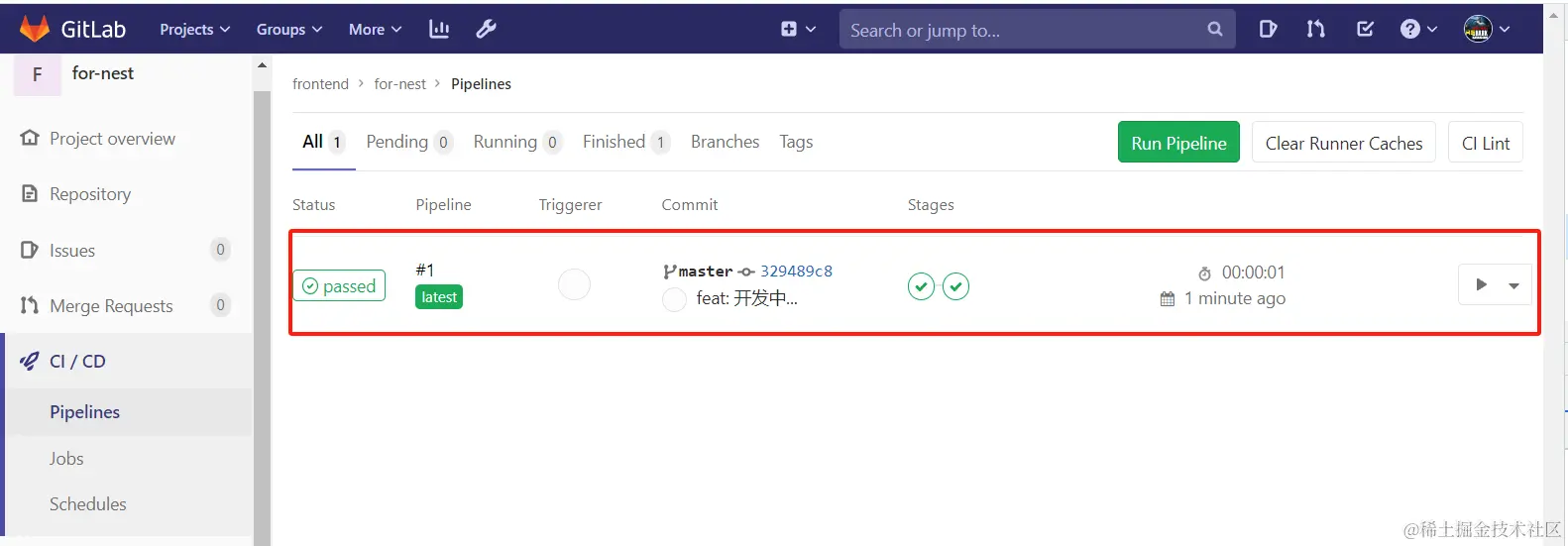Click the passed status badge
The width and height of the screenshot is (1568, 546).
[339, 286]
